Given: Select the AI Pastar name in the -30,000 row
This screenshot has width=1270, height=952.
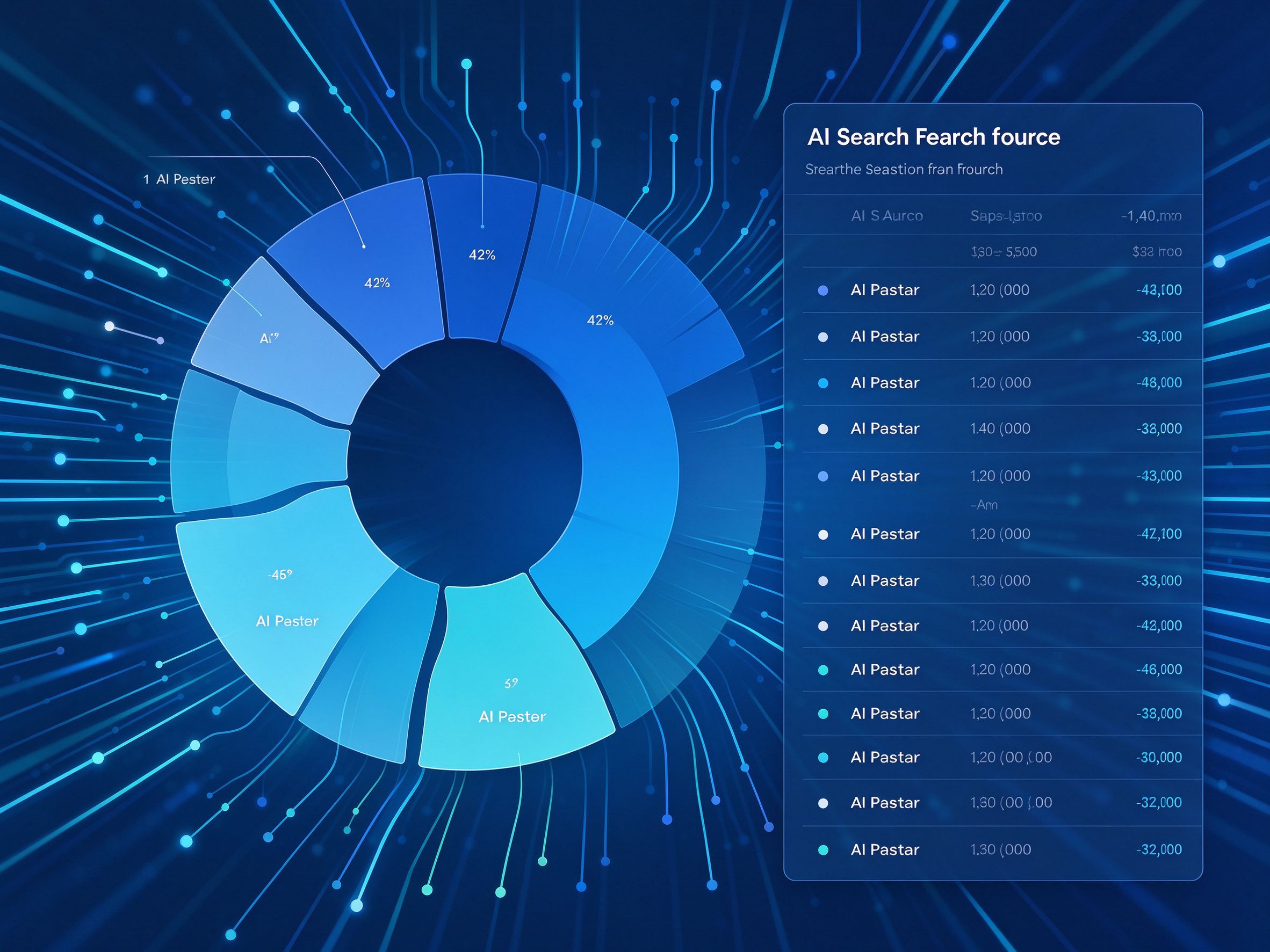Looking at the screenshot, I should click(x=885, y=757).
